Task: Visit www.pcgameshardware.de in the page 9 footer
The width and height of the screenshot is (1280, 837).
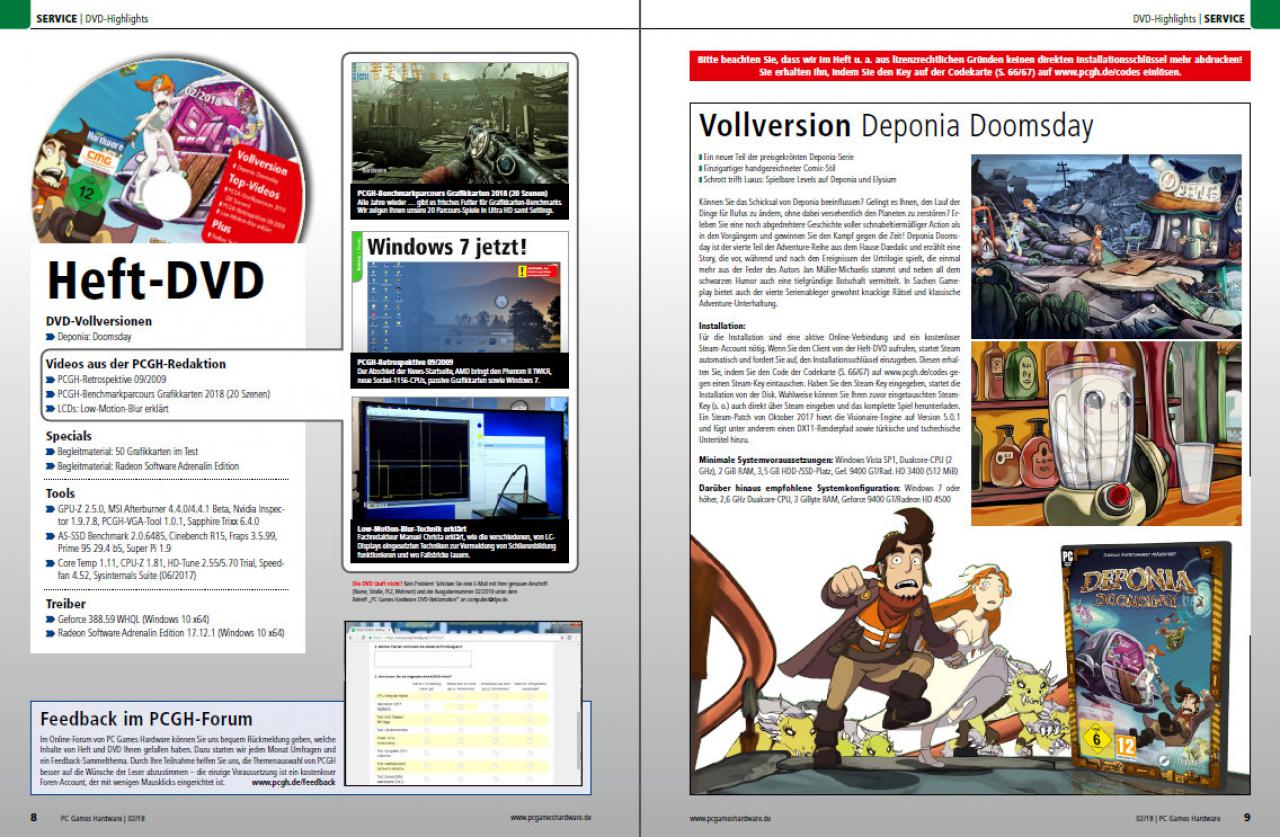Action: coord(730,817)
